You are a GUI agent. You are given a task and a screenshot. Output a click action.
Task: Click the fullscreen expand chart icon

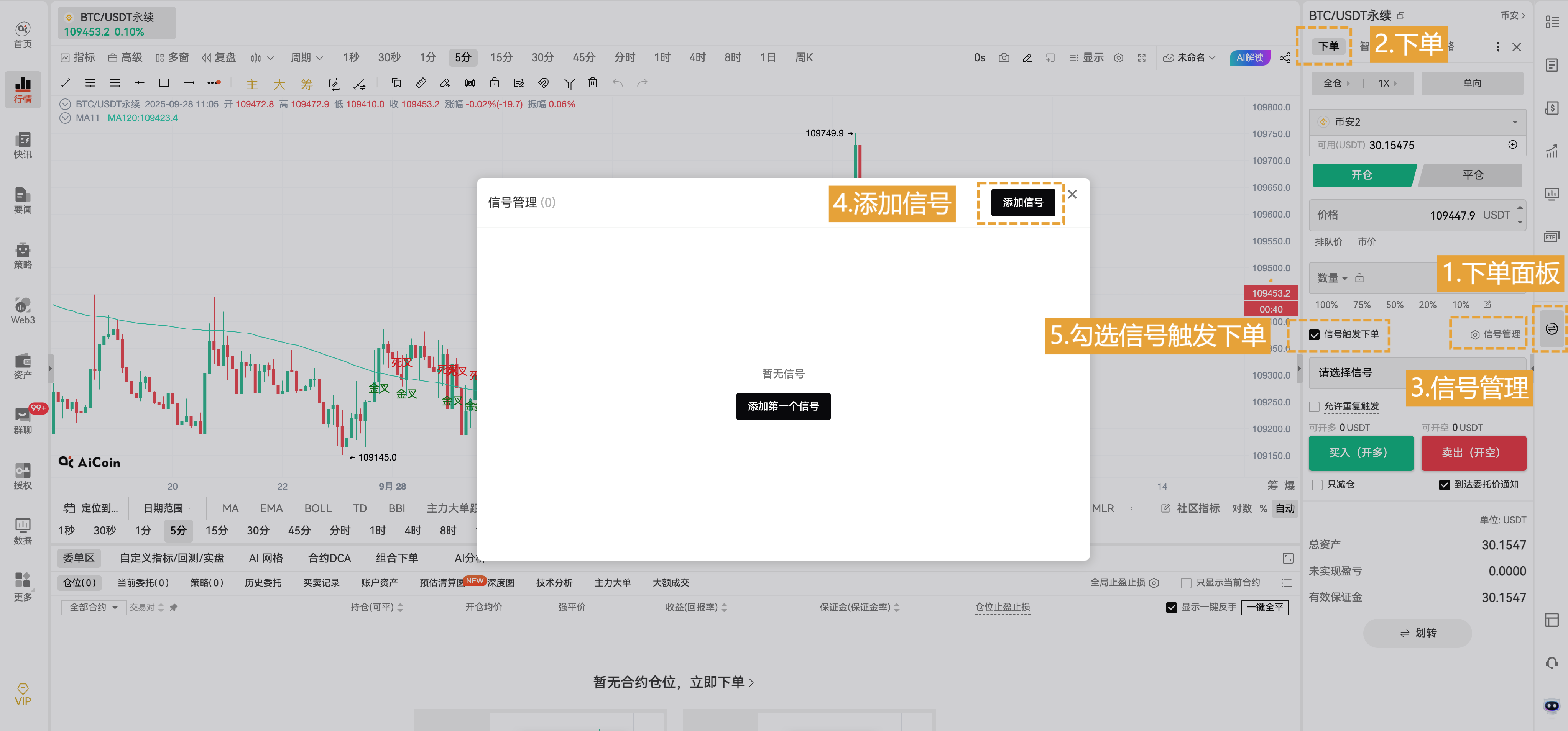[1142, 58]
